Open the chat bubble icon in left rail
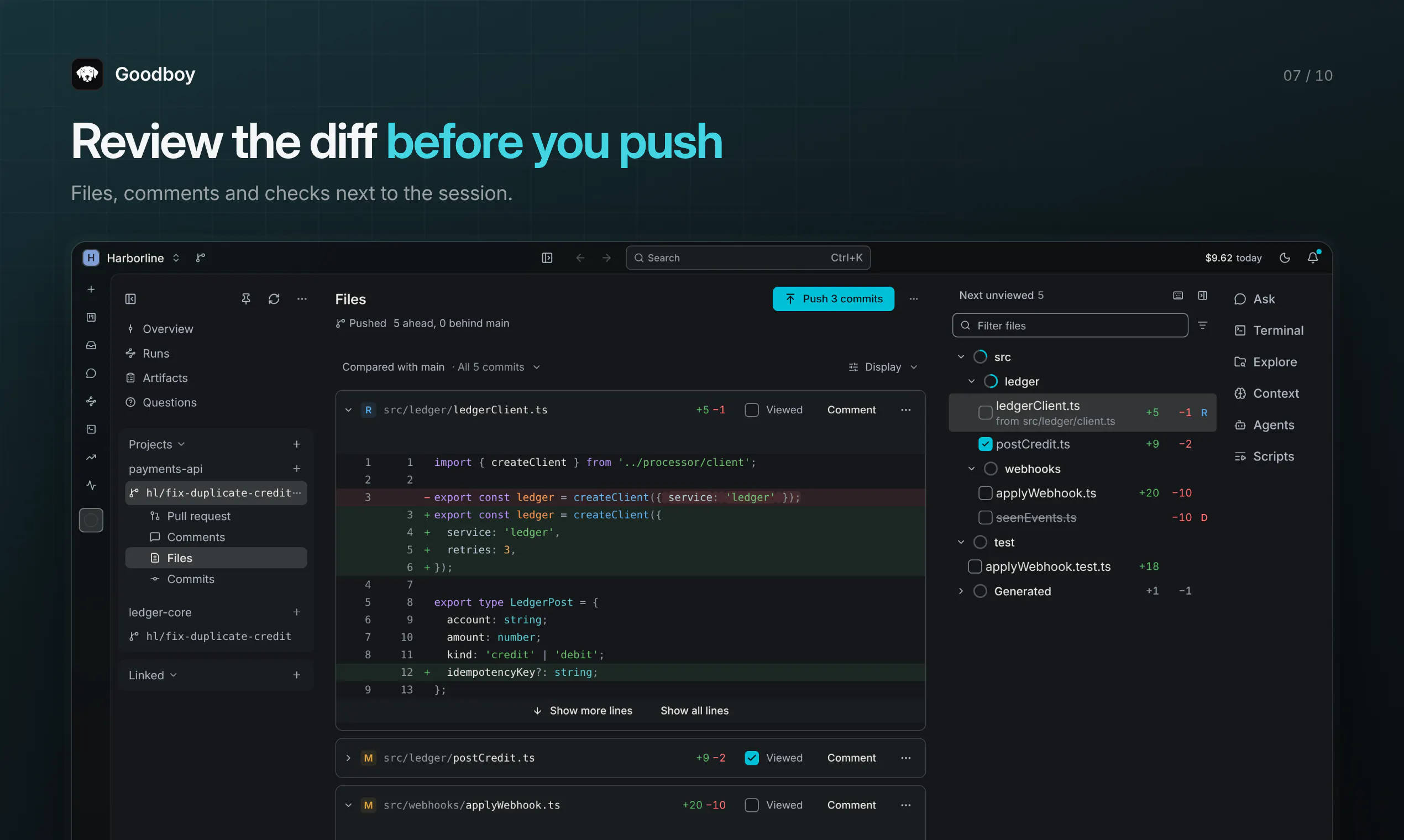The image size is (1404, 840). pyautogui.click(x=91, y=373)
